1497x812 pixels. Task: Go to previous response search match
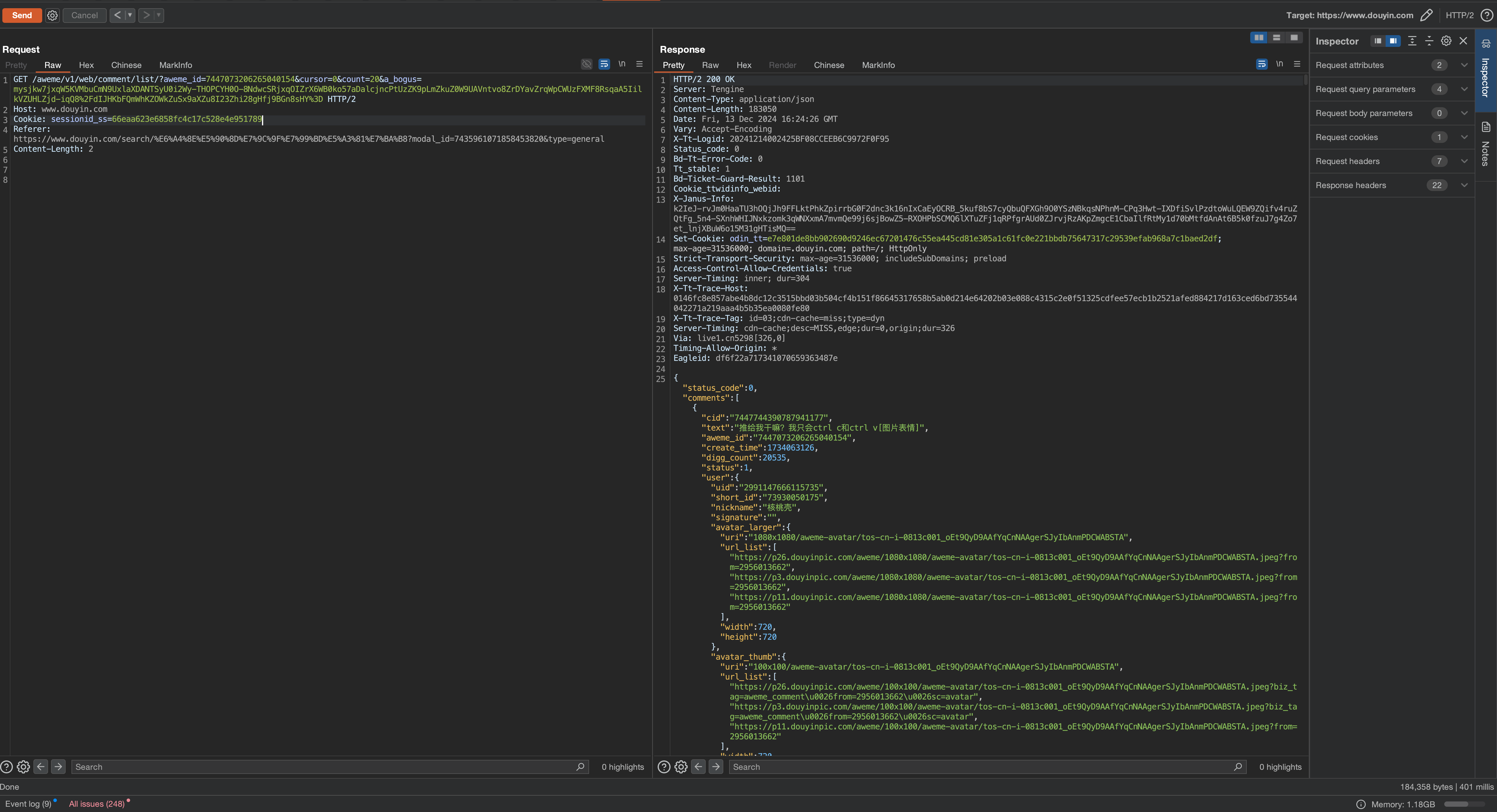(x=698, y=767)
